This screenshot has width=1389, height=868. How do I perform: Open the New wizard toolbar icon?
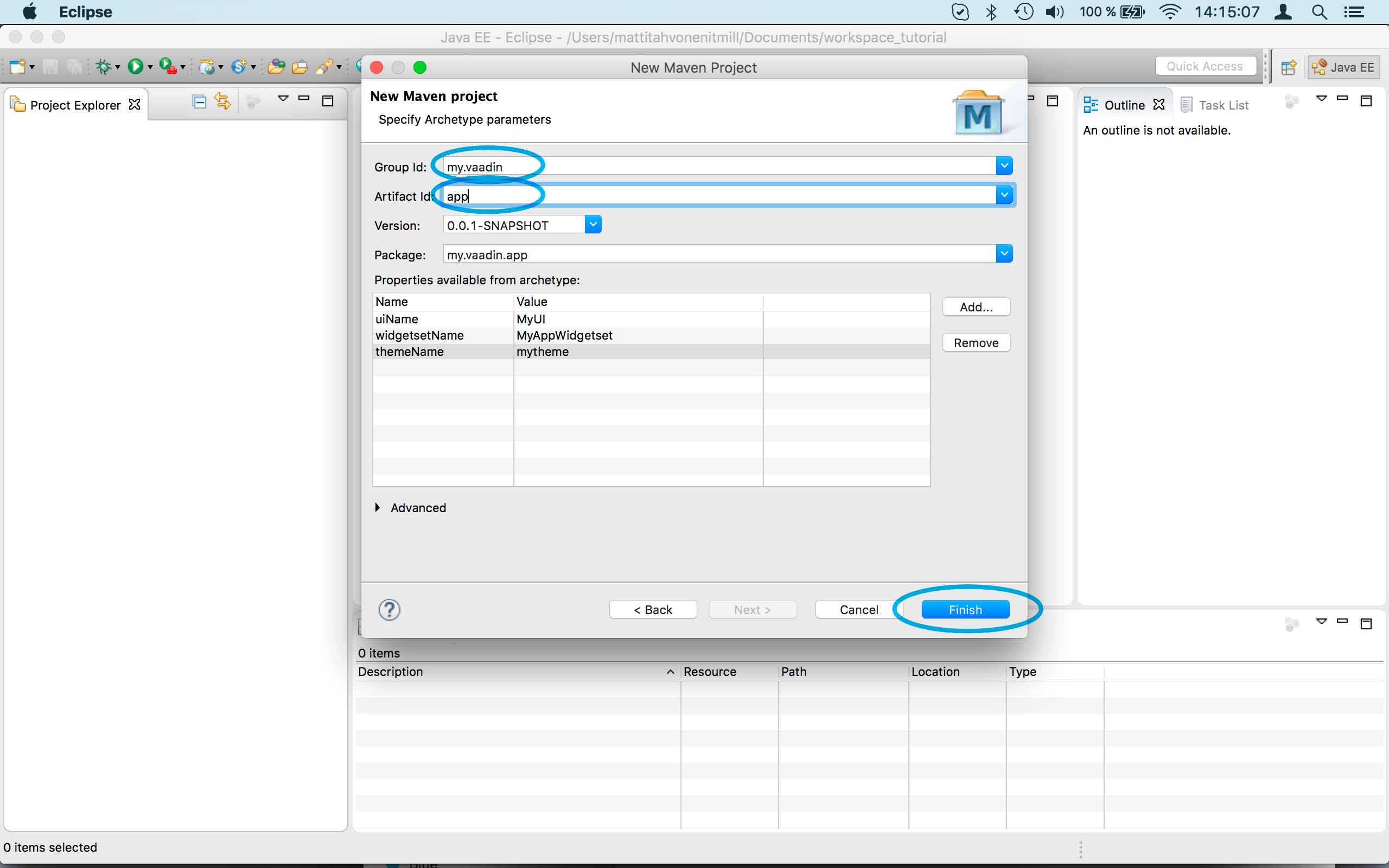(17, 67)
